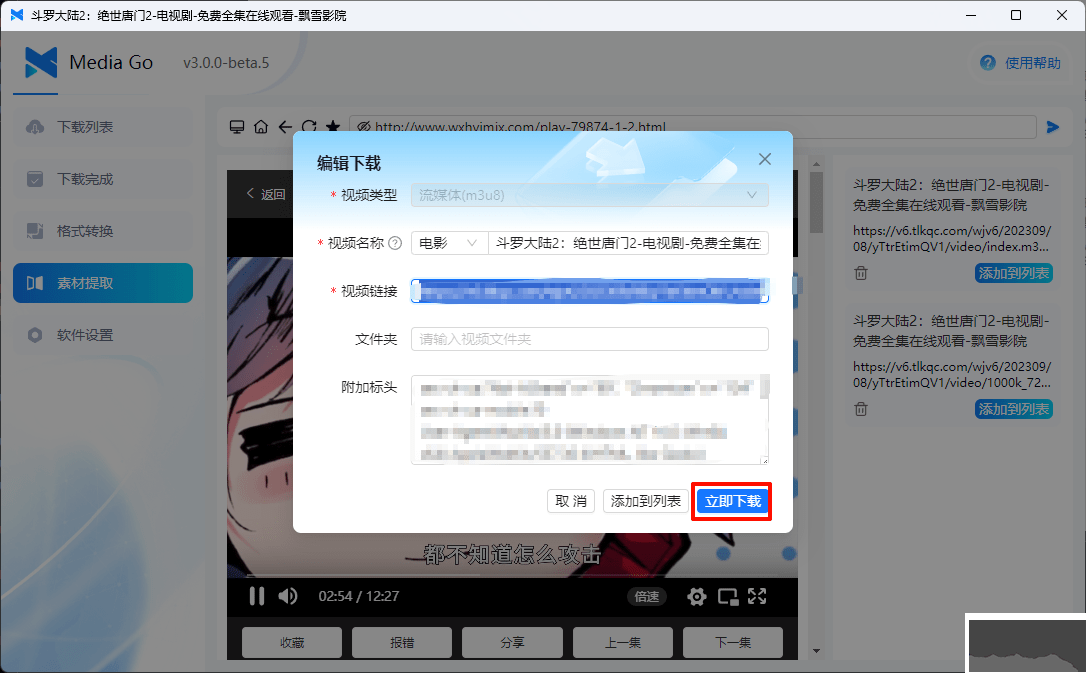Open 下载完成 from the sidebar
1086x673 pixels.
tap(102, 179)
